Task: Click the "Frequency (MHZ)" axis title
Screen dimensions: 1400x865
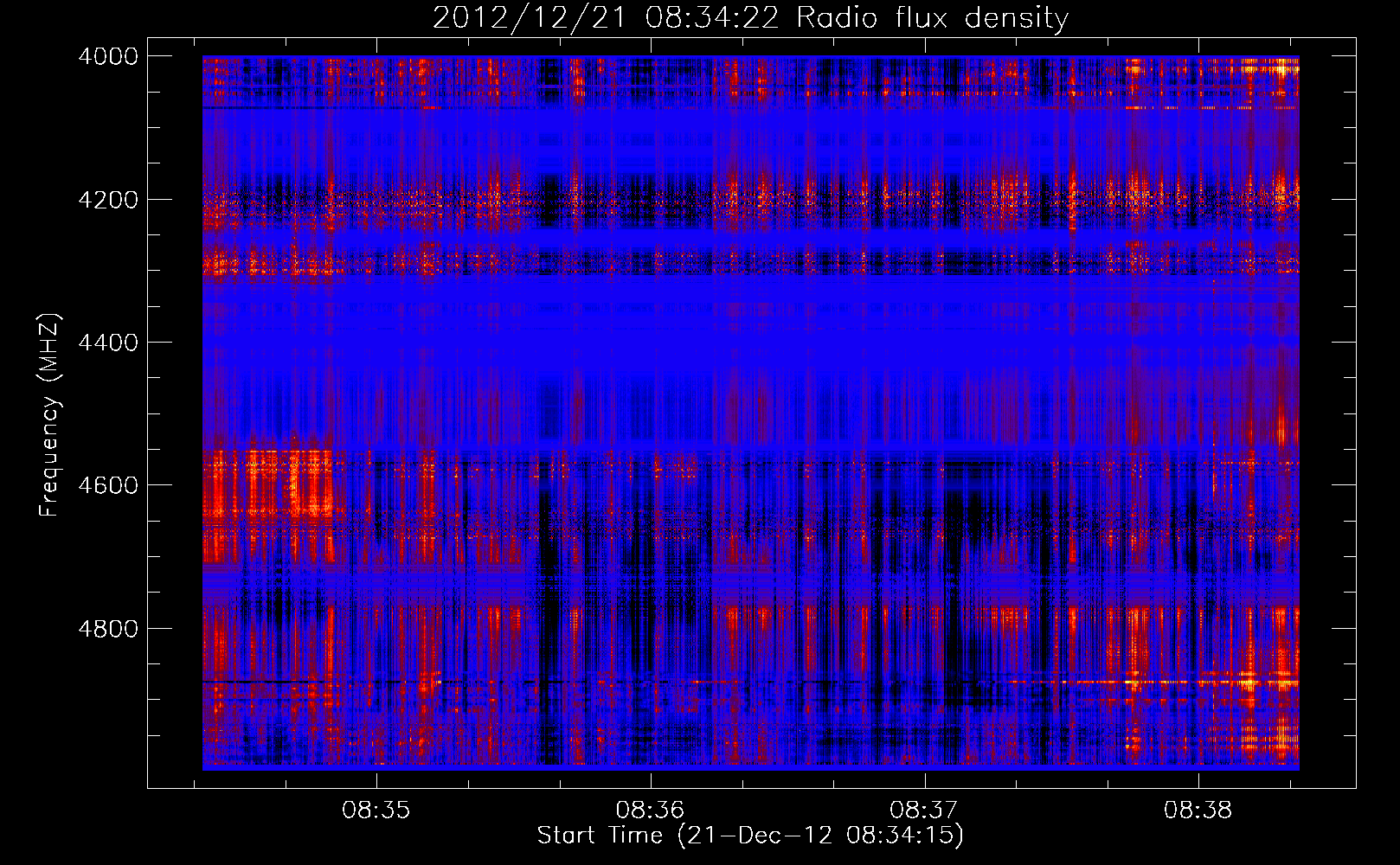Action: click(49, 415)
